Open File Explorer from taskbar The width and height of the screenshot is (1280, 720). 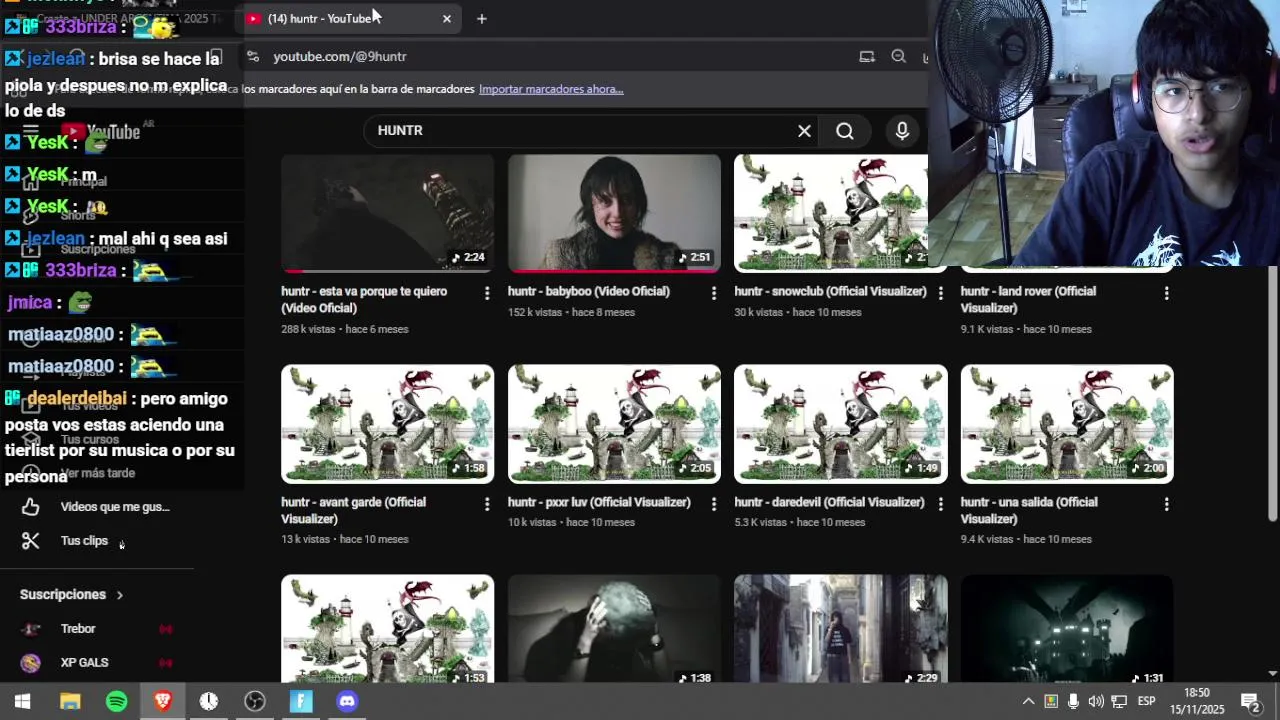pos(70,702)
